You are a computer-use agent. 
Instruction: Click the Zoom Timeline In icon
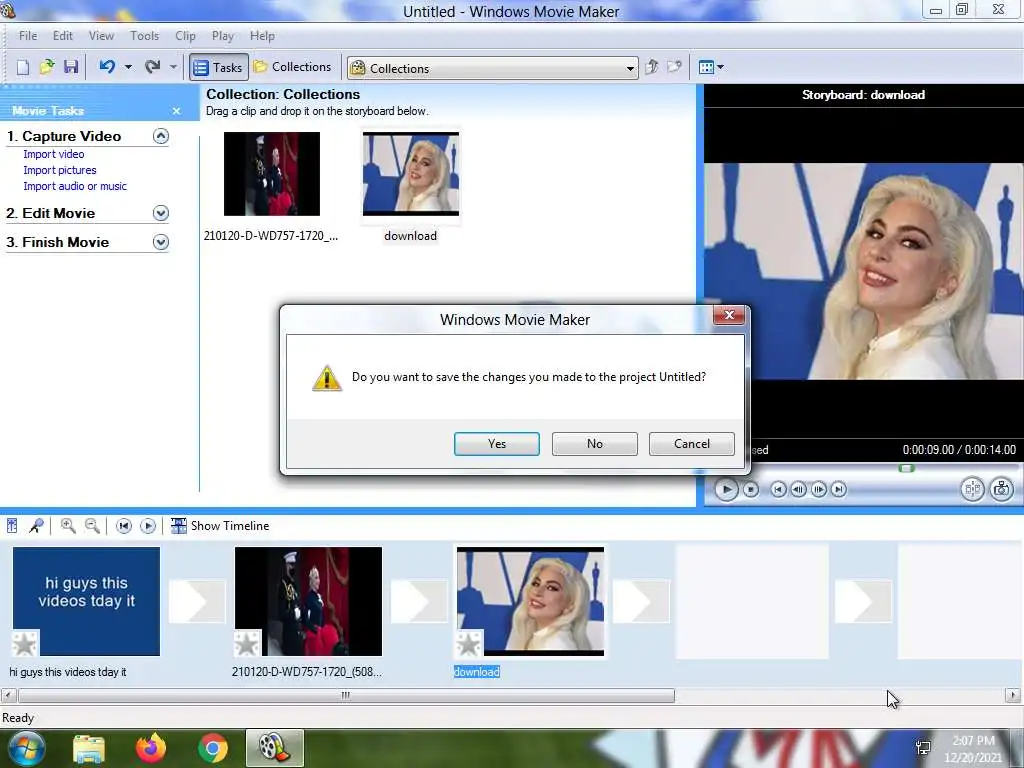(68, 526)
